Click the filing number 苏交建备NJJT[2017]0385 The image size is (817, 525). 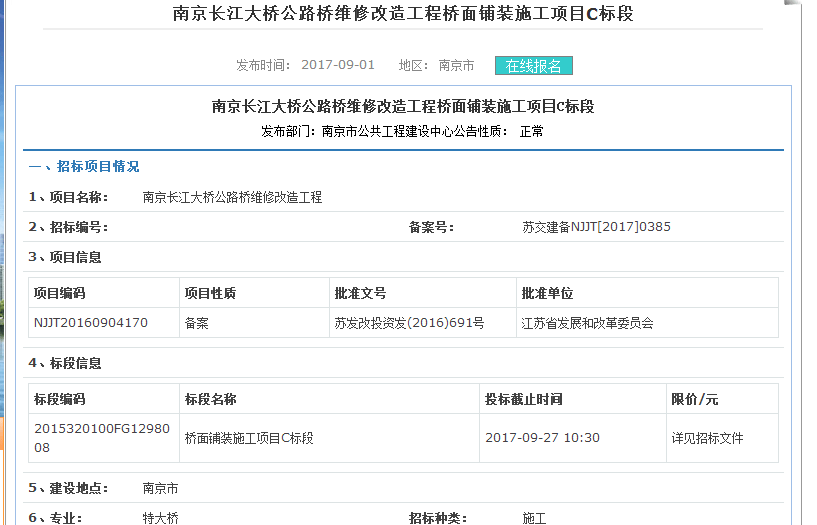point(596,227)
